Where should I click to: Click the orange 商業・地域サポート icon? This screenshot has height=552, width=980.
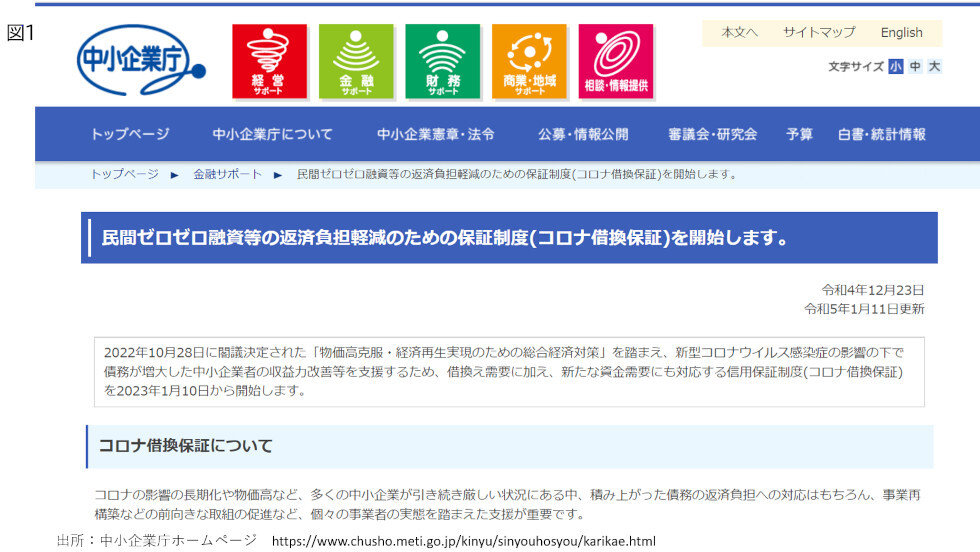click(x=529, y=61)
